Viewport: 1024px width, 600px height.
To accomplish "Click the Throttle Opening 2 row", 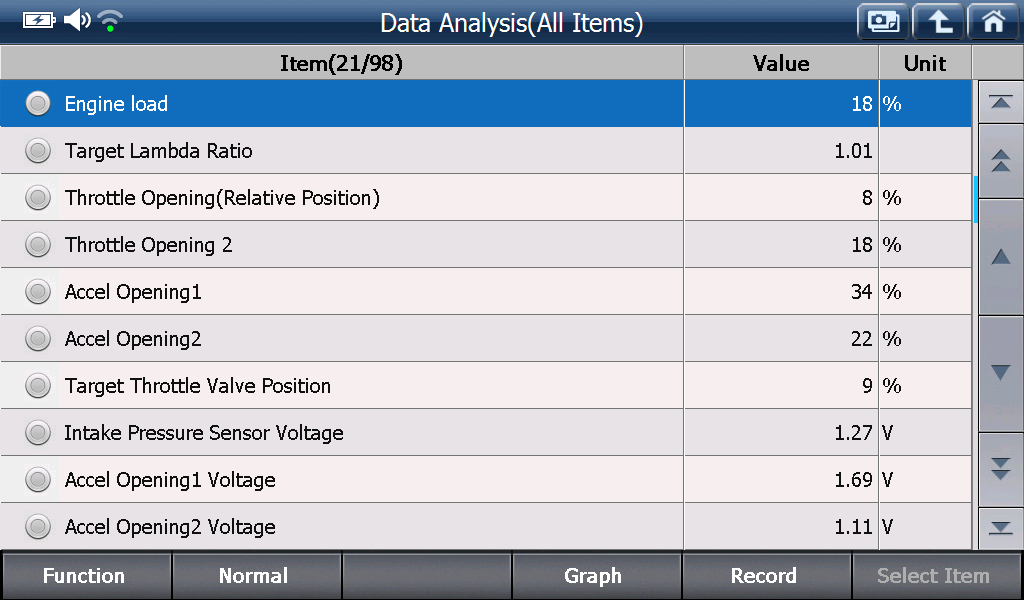I will coord(486,245).
